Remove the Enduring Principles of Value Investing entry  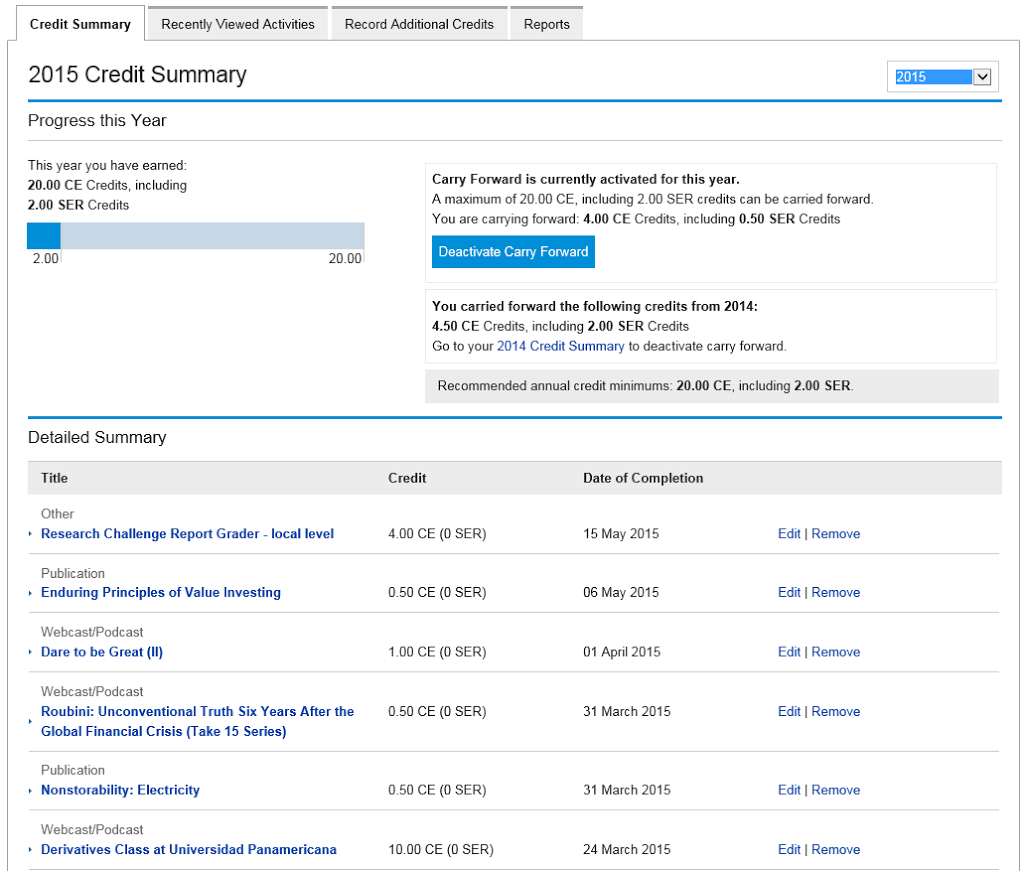tap(835, 593)
